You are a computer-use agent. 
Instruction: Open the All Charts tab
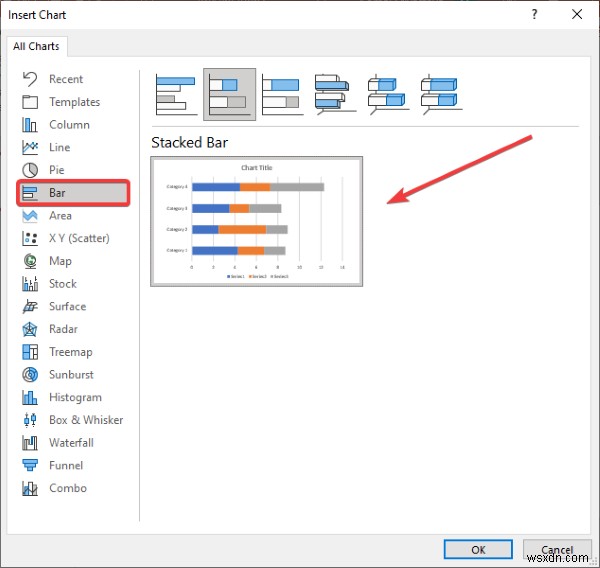pos(36,46)
